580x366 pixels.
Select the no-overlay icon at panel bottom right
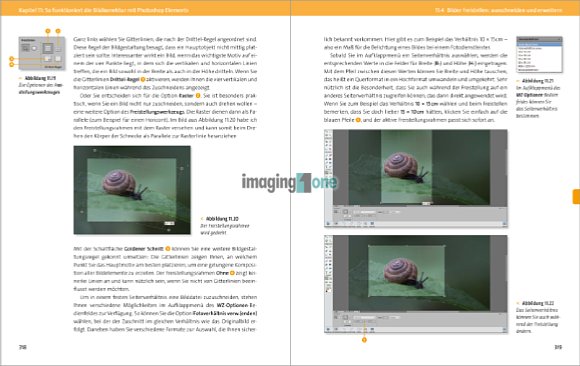58,58
